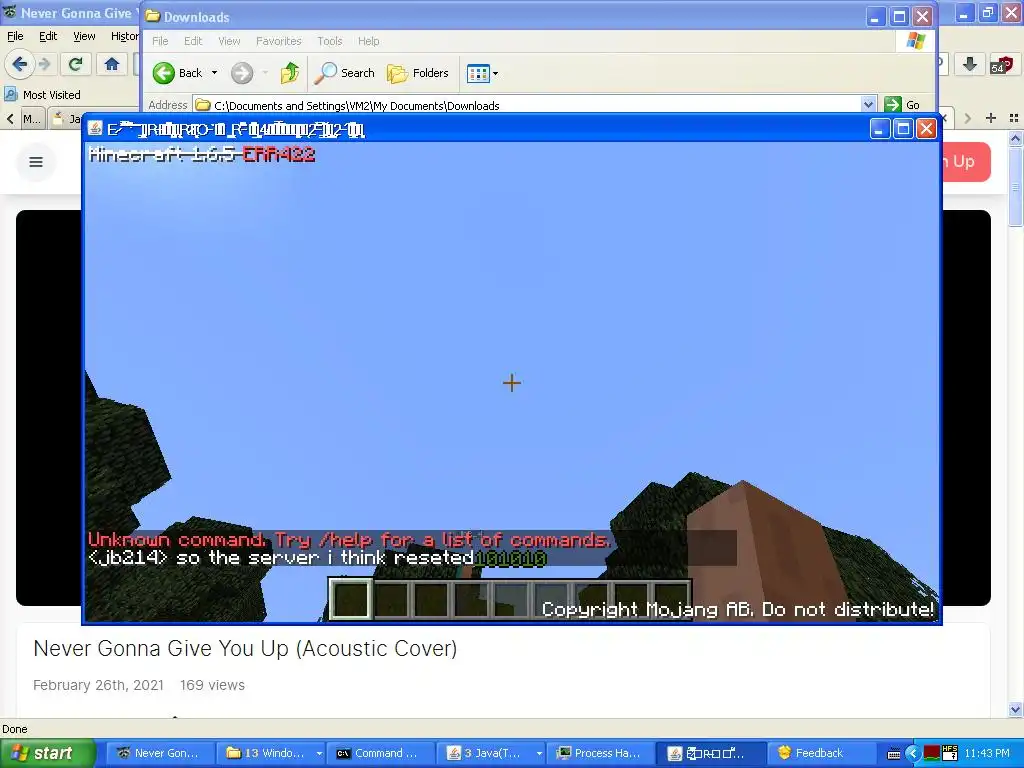Image resolution: width=1024 pixels, height=768 pixels.
Task: Open the browser Edit menu
Action: tap(48, 36)
